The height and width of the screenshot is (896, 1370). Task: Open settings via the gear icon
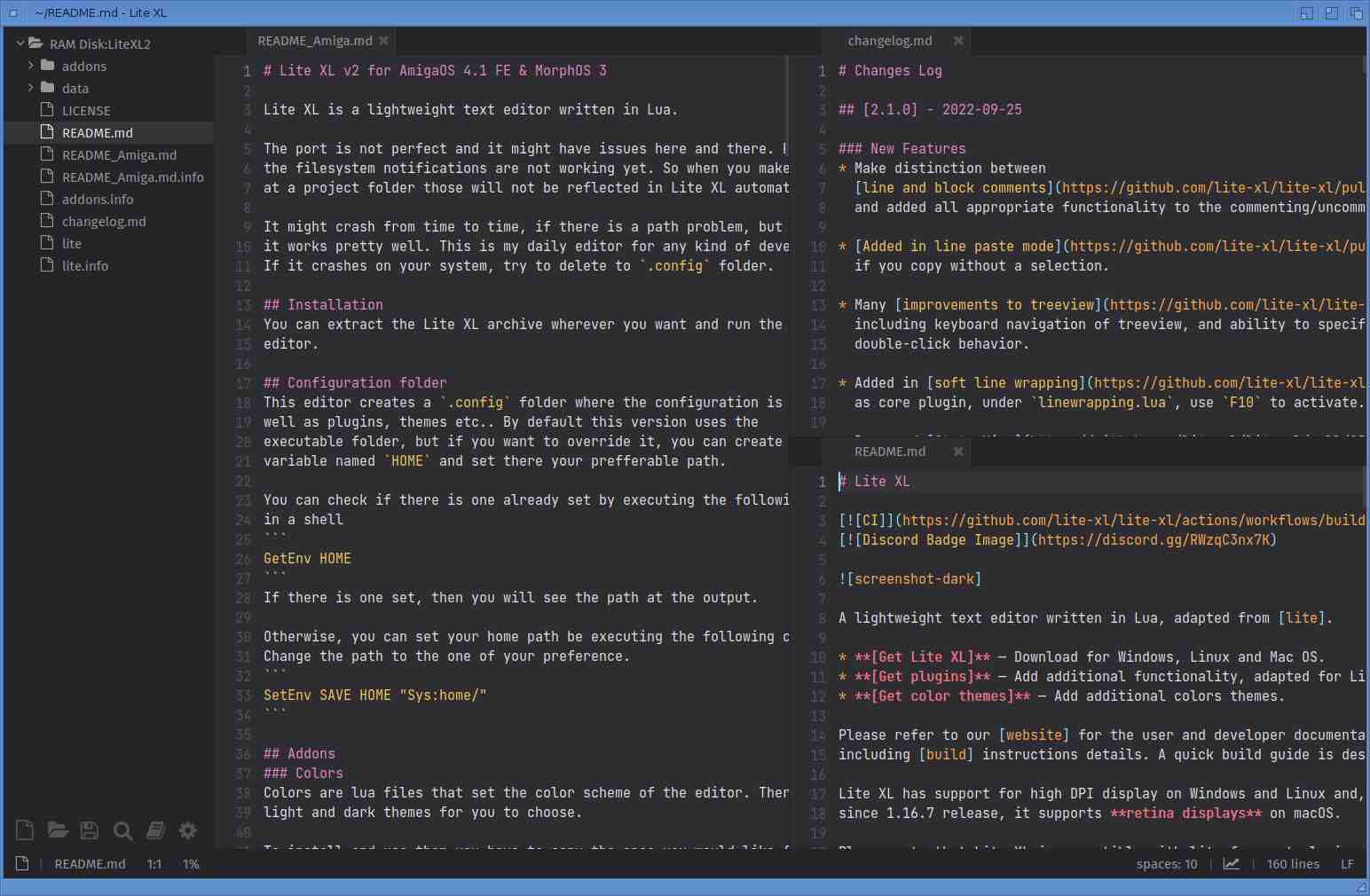188,830
